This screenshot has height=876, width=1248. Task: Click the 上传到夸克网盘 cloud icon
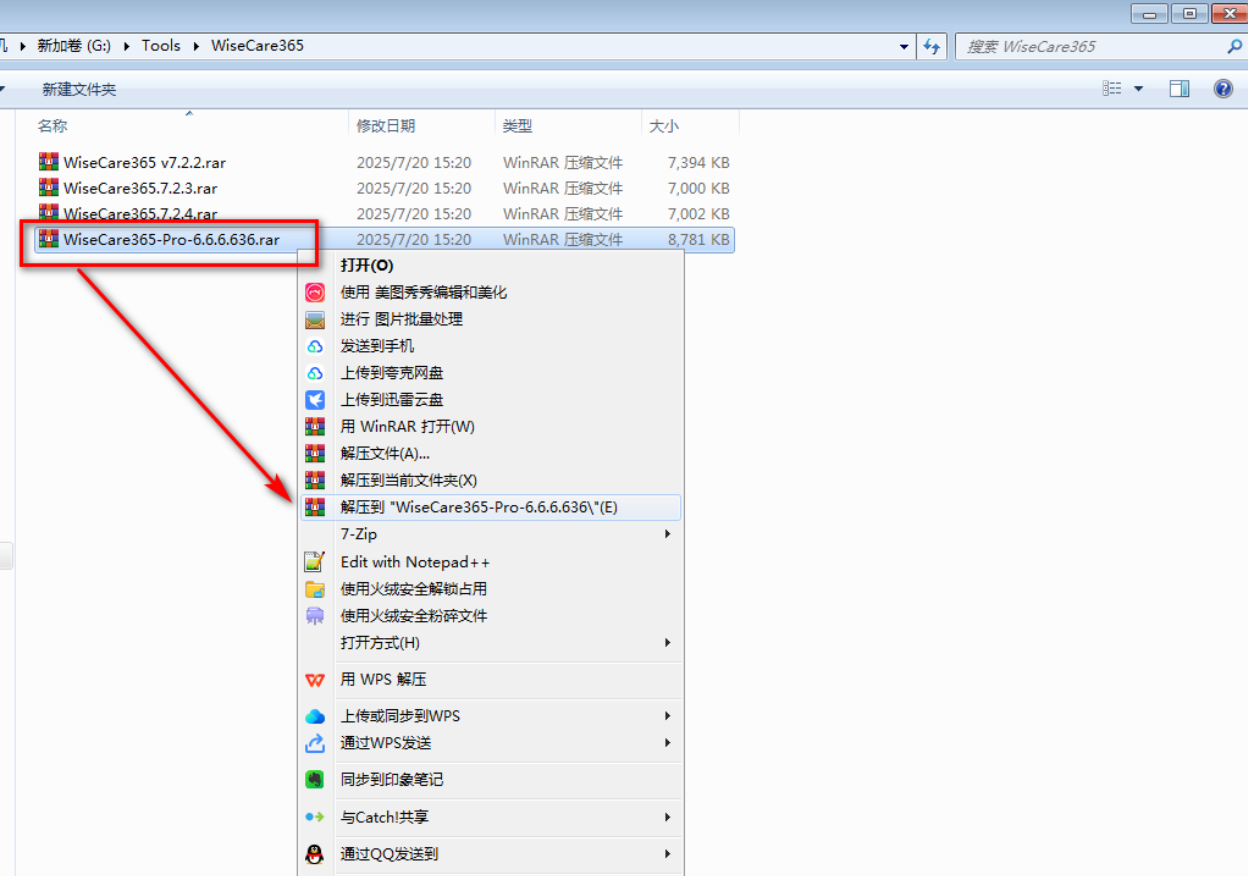point(315,373)
